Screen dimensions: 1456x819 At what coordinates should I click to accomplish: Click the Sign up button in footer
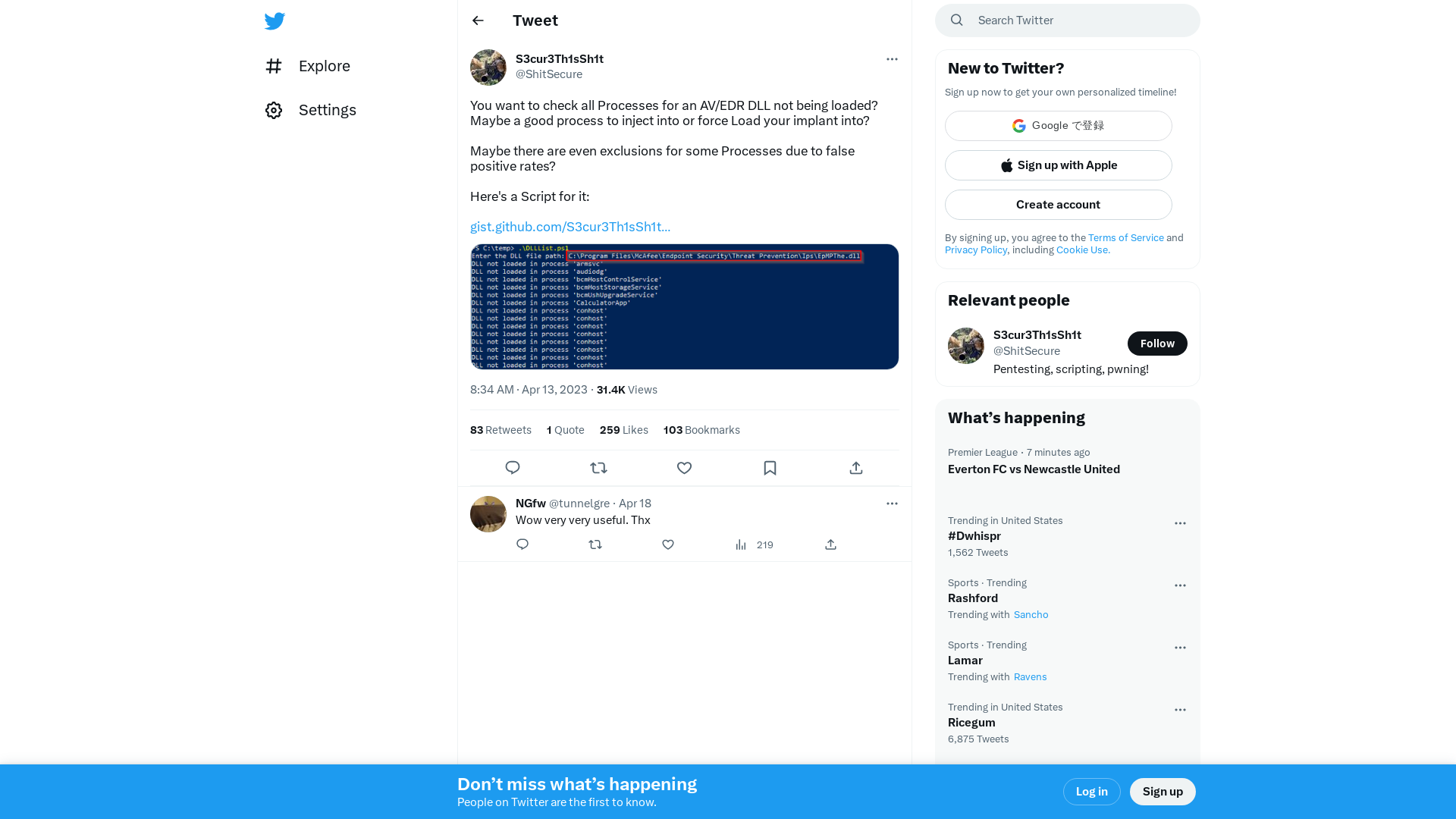click(x=1163, y=791)
